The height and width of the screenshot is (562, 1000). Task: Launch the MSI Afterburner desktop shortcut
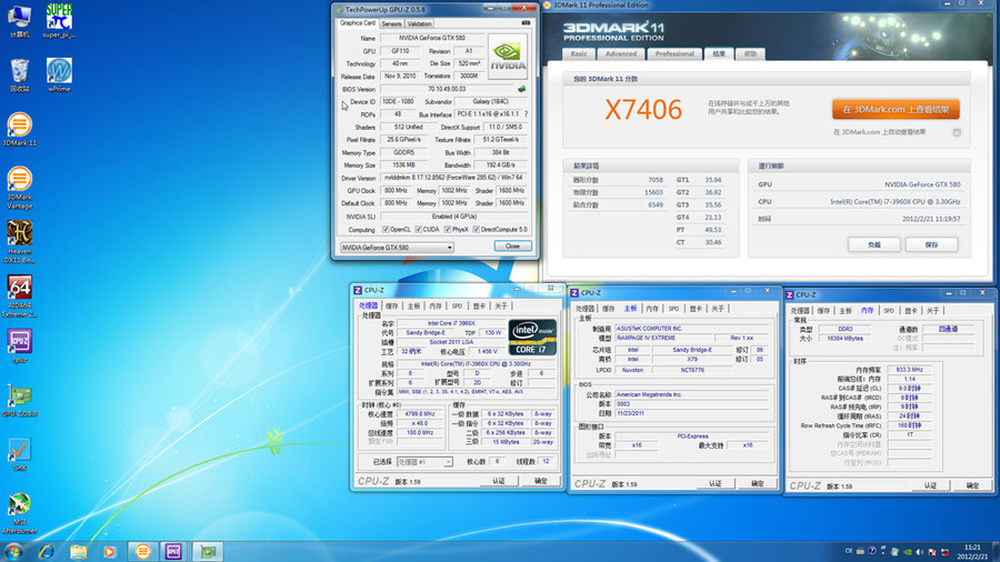(x=19, y=513)
